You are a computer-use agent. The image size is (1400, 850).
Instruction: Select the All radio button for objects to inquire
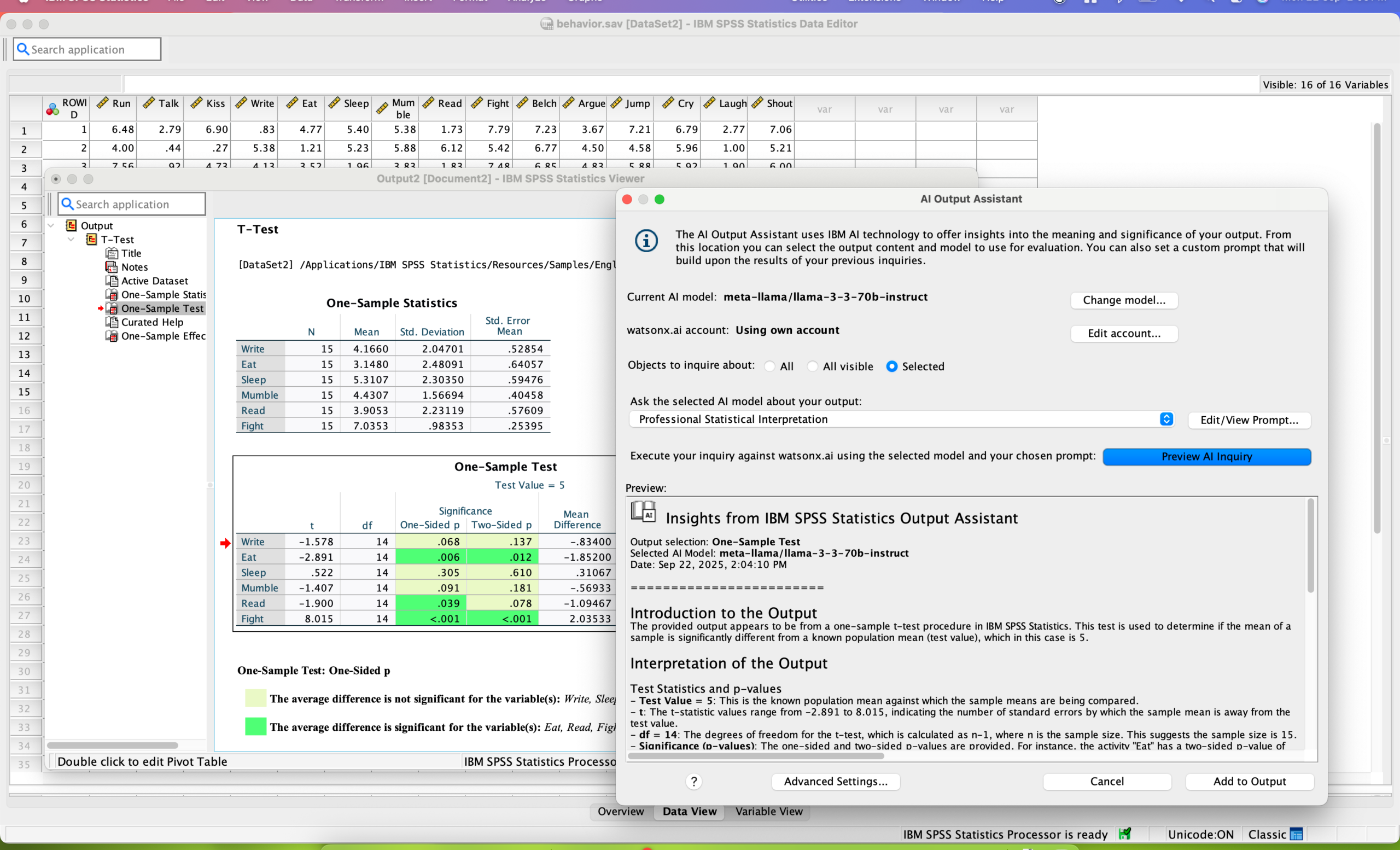[x=769, y=366]
